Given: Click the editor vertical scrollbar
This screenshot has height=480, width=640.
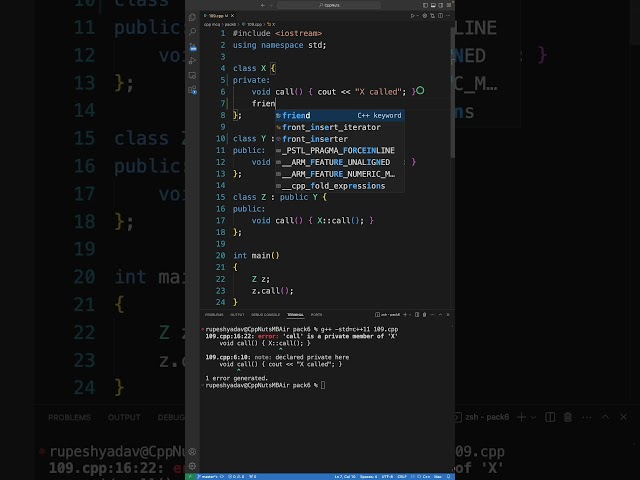Looking at the screenshot, I should 452,94.
